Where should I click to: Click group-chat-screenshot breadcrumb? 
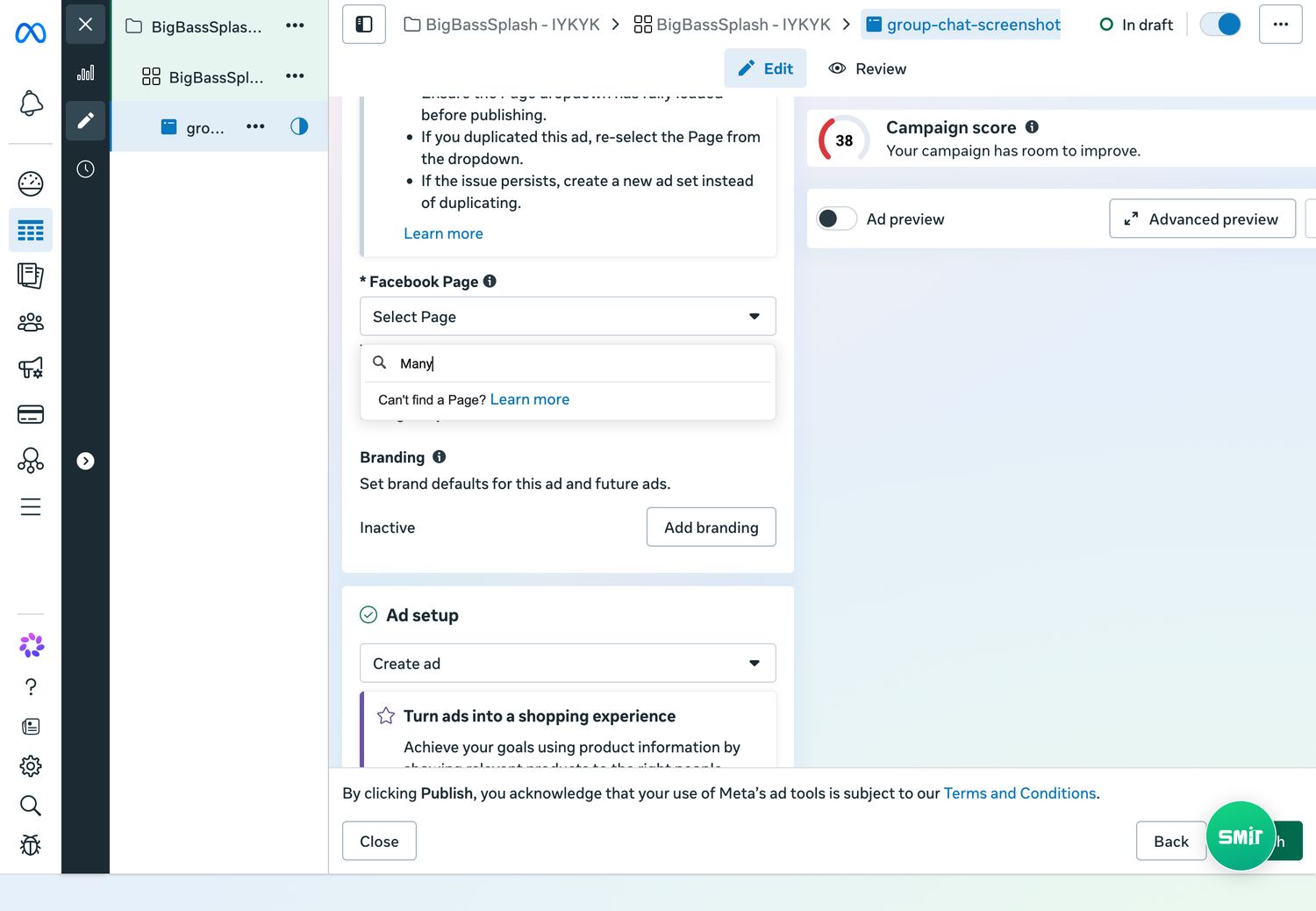[962, 25]
